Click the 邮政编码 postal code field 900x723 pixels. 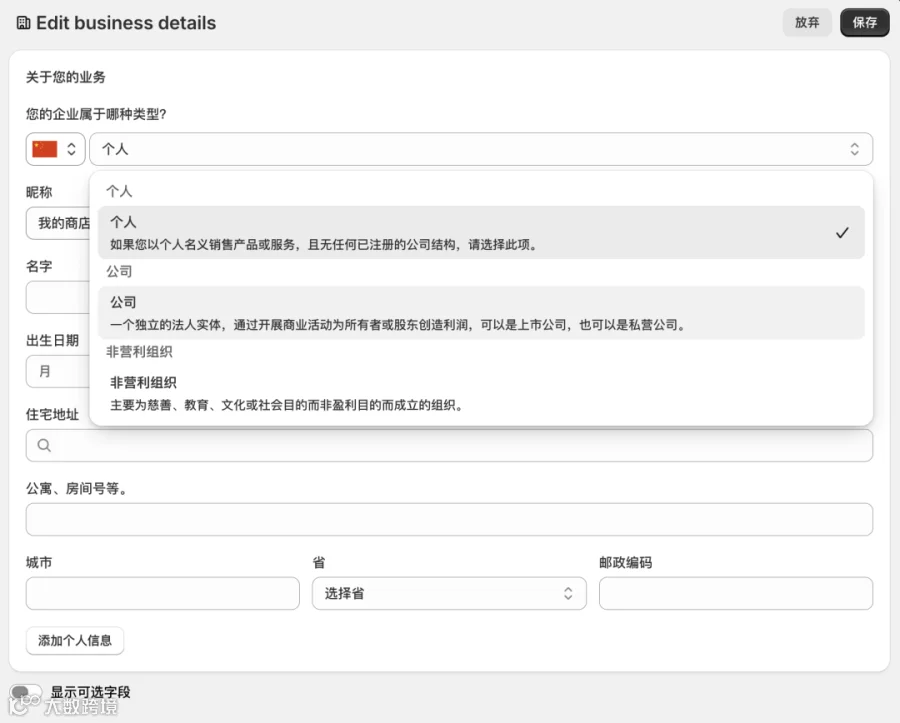click(x=736, y=593)
